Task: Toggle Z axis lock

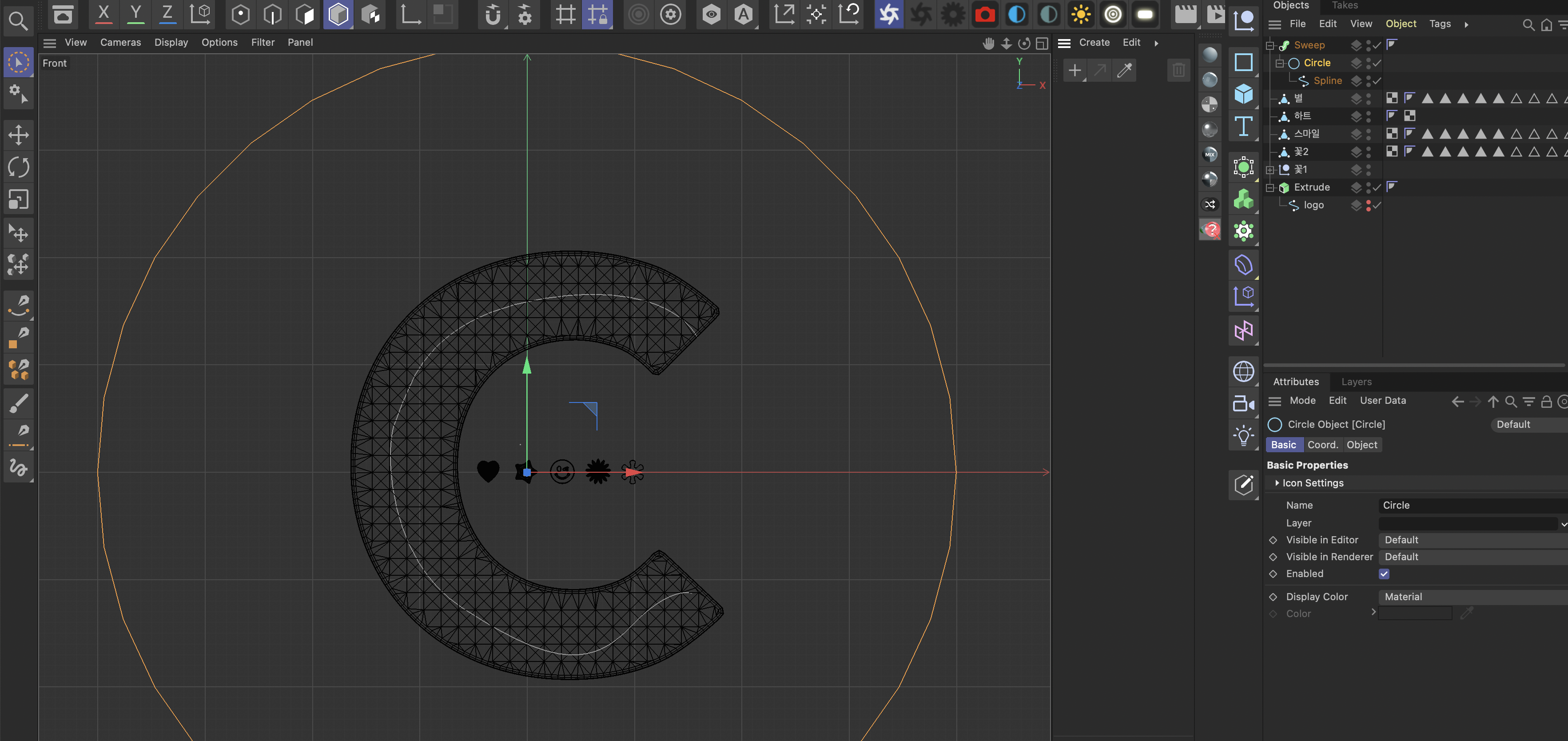Action: [x=167, y=14]
